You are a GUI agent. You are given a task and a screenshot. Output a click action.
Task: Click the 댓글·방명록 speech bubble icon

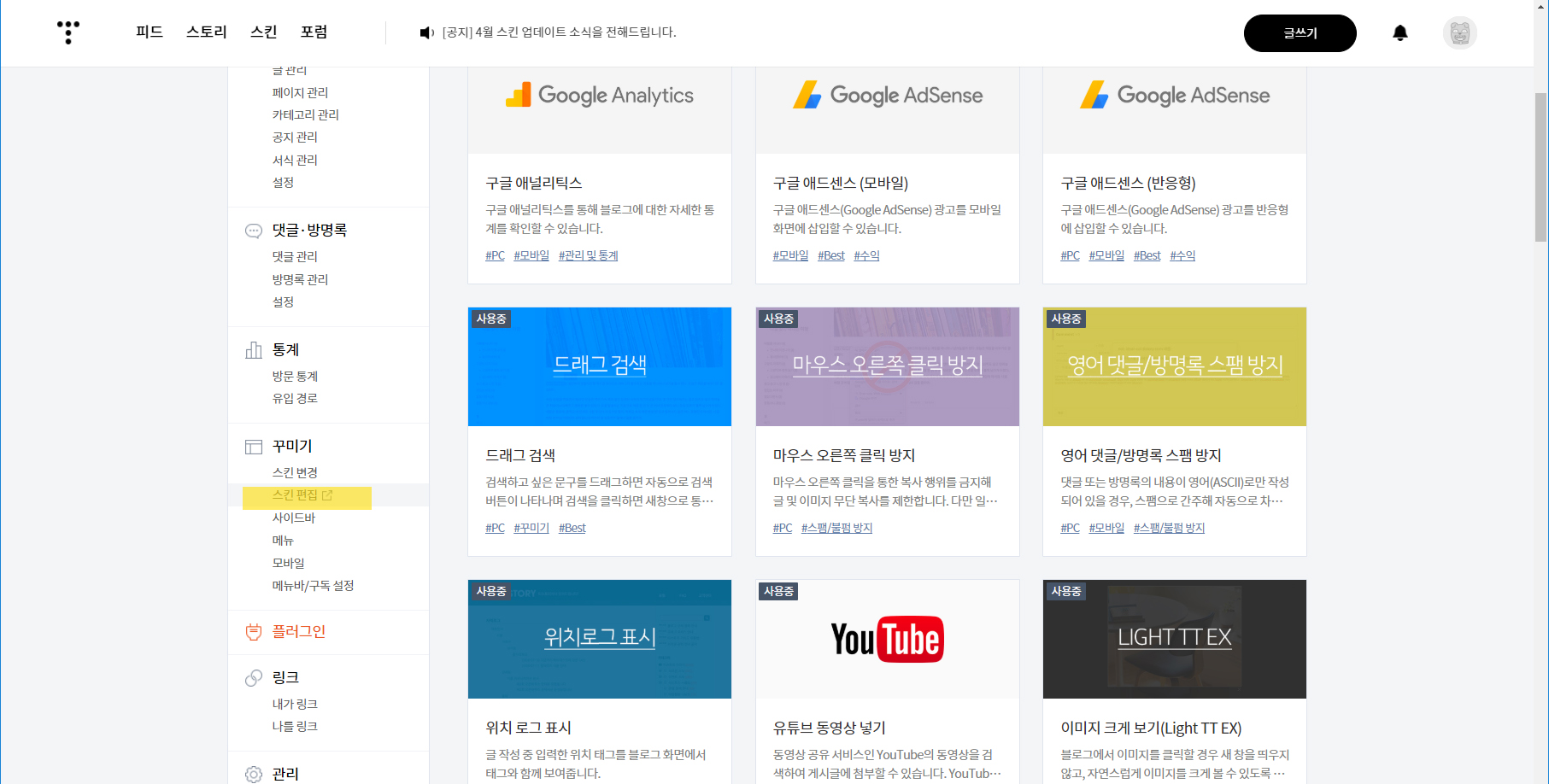[x=254, y=231]
